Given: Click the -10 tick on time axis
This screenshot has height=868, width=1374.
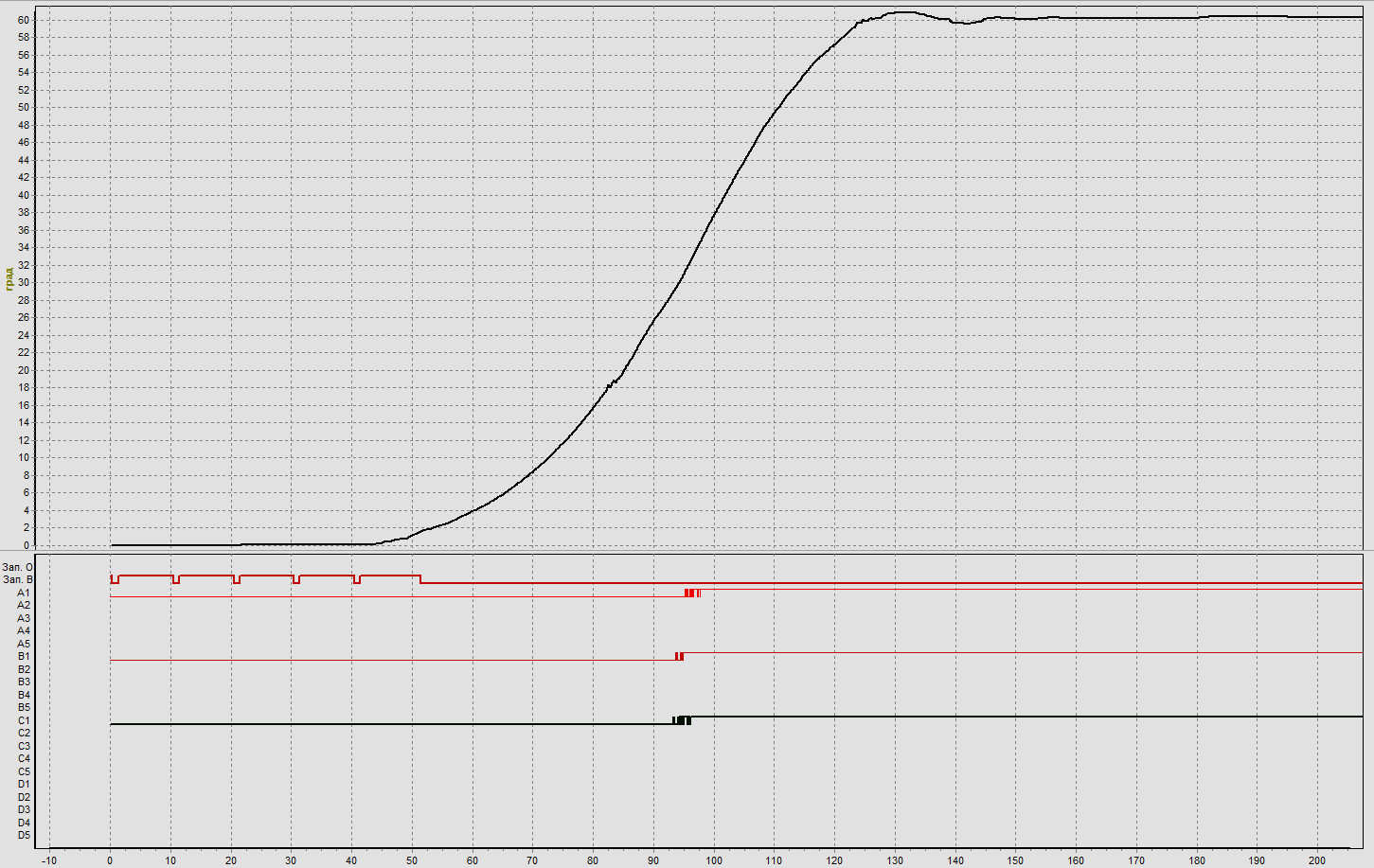Looking at the screenshot, I should [x=49, y=860].
